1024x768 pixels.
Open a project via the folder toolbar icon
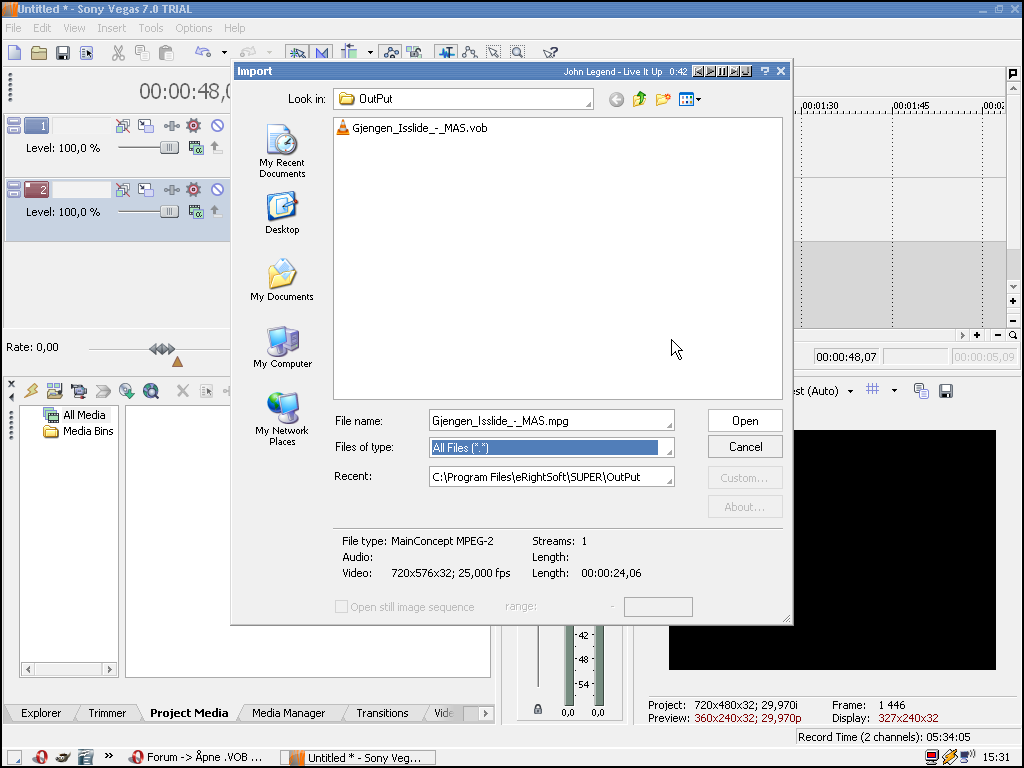pos(39,53)
